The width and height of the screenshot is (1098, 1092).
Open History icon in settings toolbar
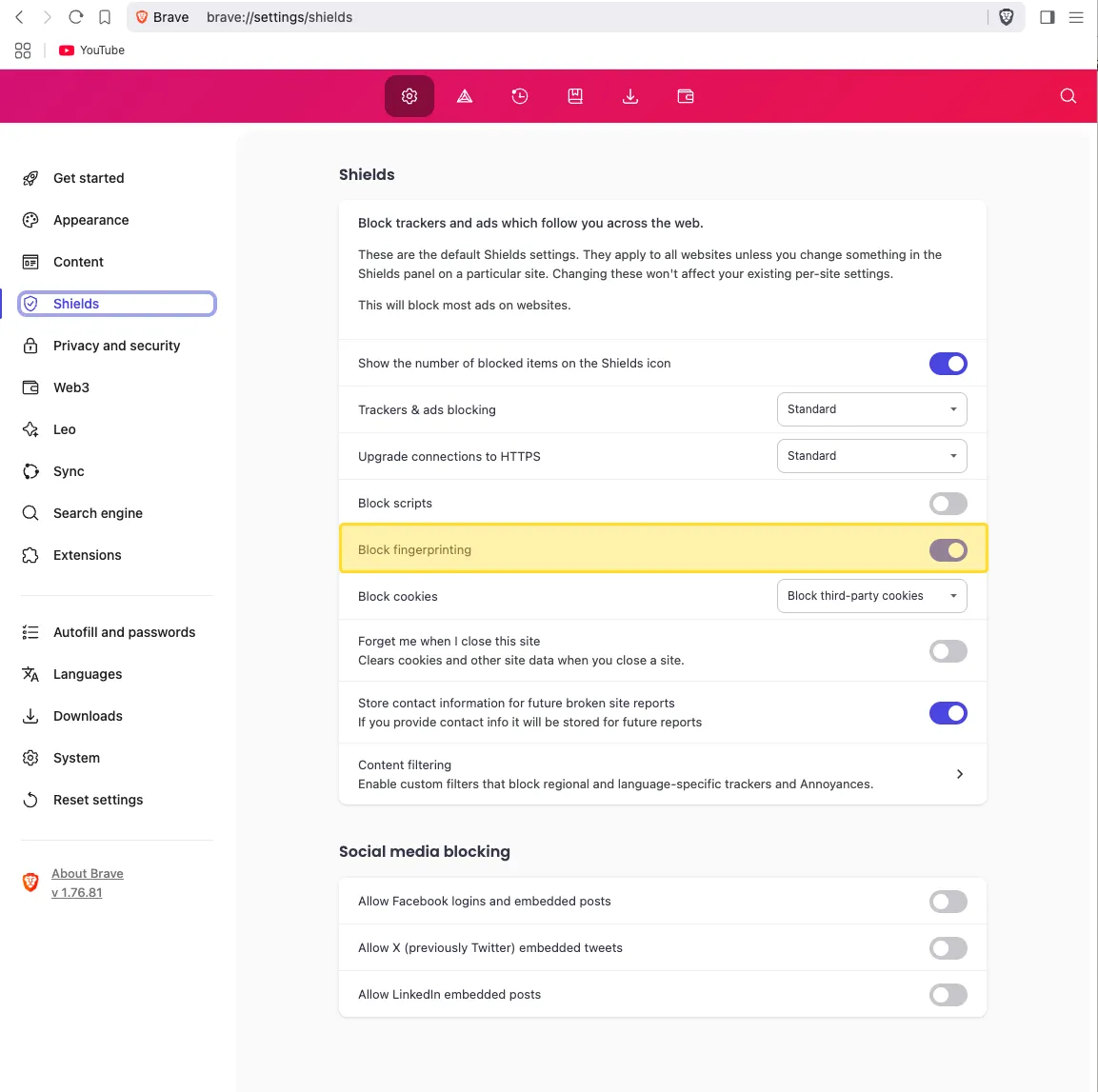click(x=520, y=96)
